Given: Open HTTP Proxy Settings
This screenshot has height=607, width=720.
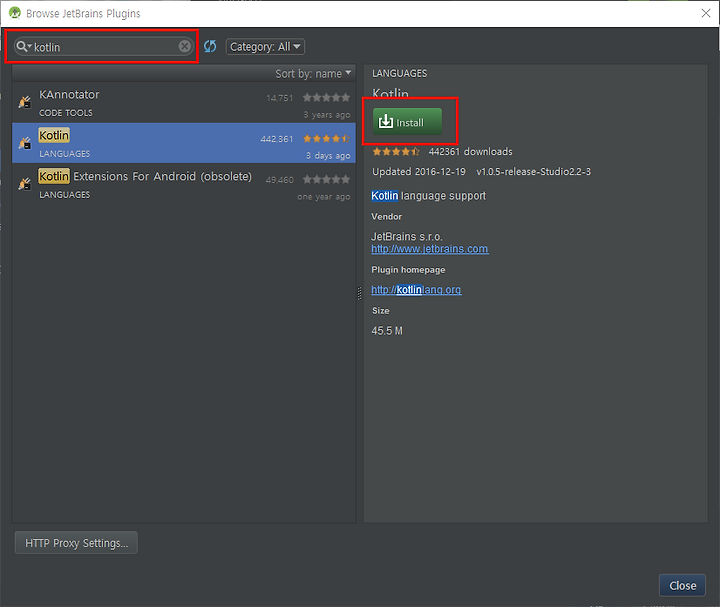Looking at the screenshot, I should pyautogui.click(x=76, y=543).
